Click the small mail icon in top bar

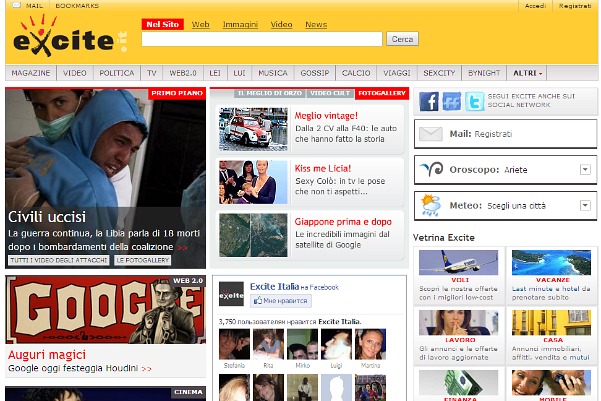tap(16, 5)
